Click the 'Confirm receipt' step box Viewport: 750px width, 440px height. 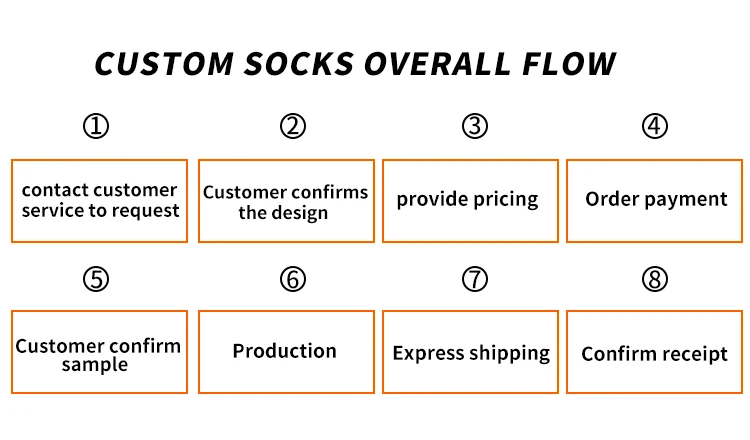(654, 352)
